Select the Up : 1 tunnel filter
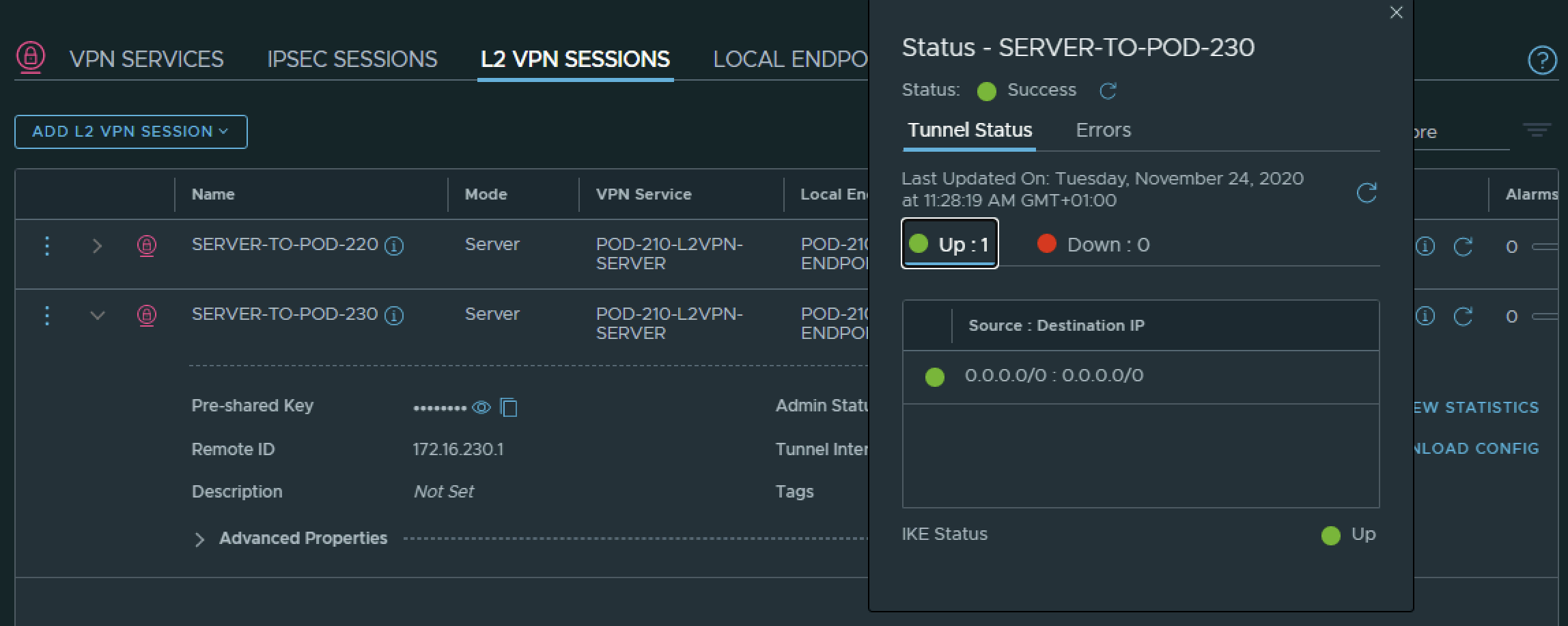 click(950, 244)
